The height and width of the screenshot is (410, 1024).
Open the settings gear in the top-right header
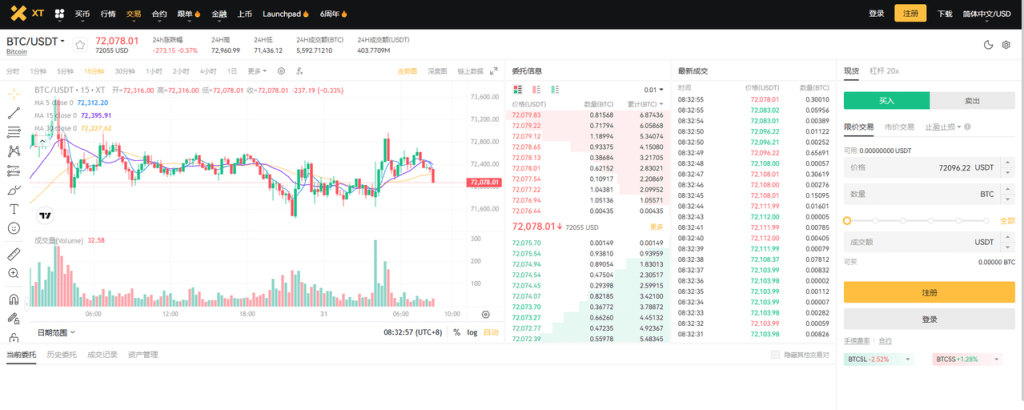(x=1004, y=44)
